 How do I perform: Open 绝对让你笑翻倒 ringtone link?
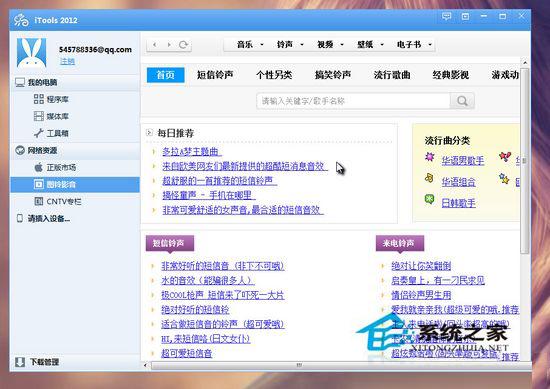[x=421, y=266]
